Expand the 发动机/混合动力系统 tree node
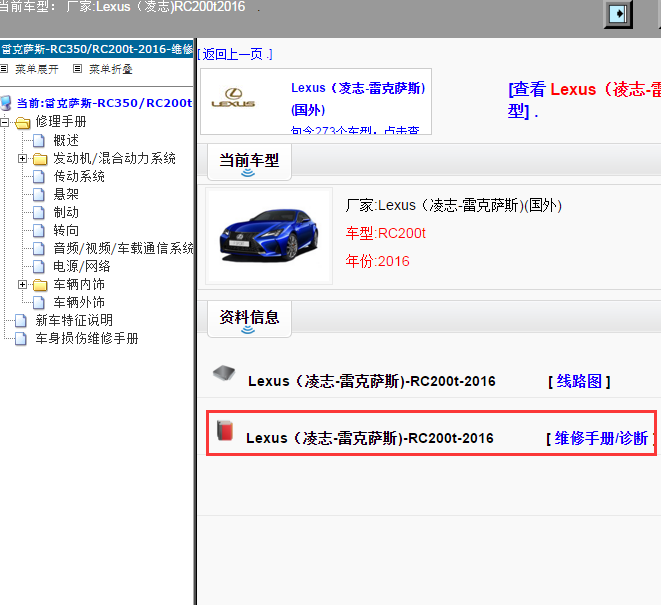661x605 pixels. coord(22,159)
